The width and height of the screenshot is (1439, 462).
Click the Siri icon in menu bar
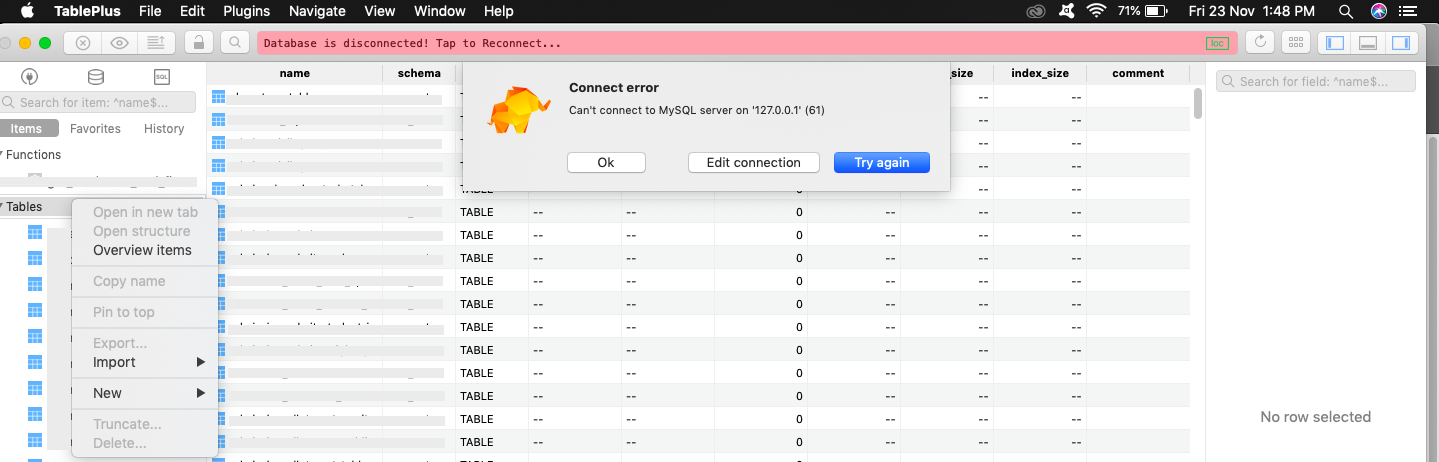click(1379, 11)
